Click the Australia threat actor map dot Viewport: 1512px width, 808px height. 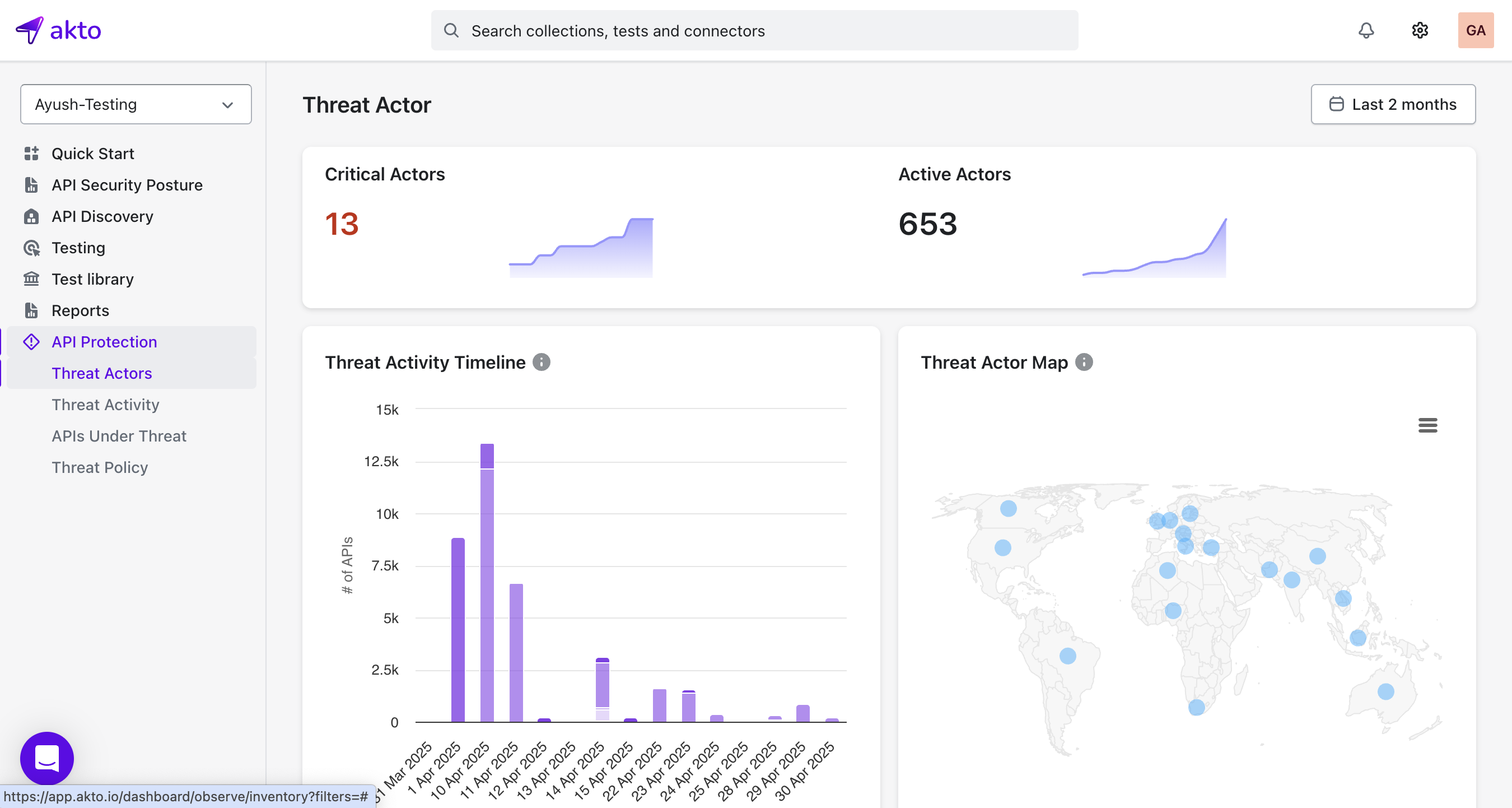click(x=1385, y=692)
